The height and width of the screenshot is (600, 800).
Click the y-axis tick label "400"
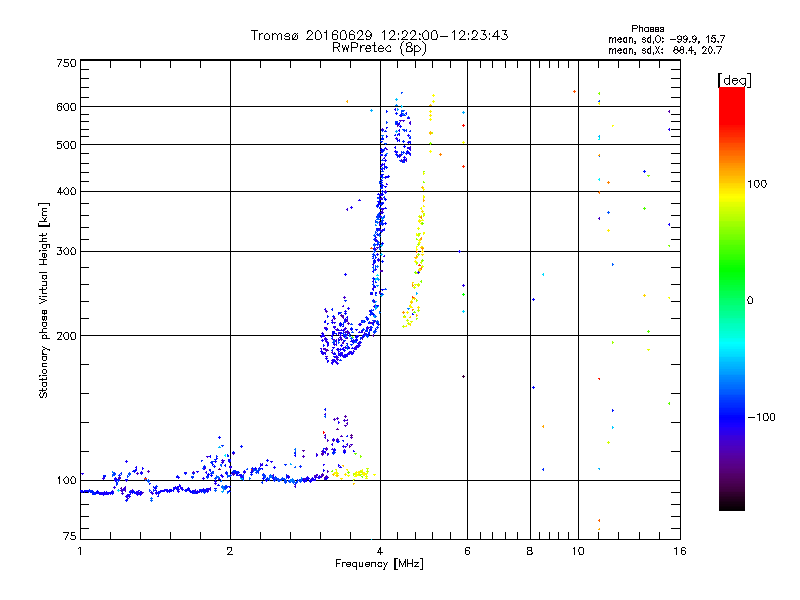[x=66, y=192]
